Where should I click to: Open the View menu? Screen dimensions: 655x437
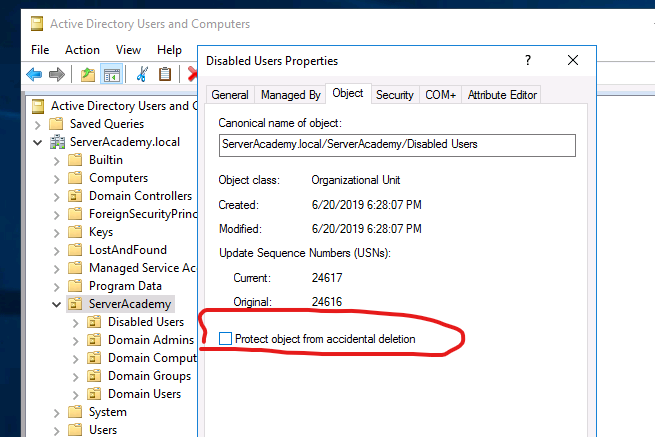128,50
